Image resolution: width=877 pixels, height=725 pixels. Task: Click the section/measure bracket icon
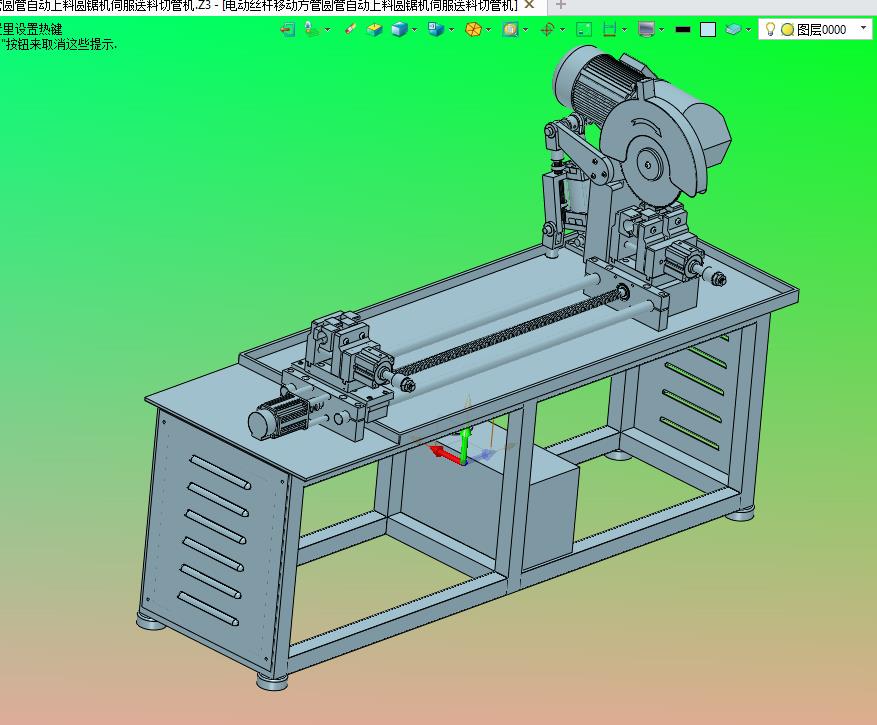click(610, 29)
